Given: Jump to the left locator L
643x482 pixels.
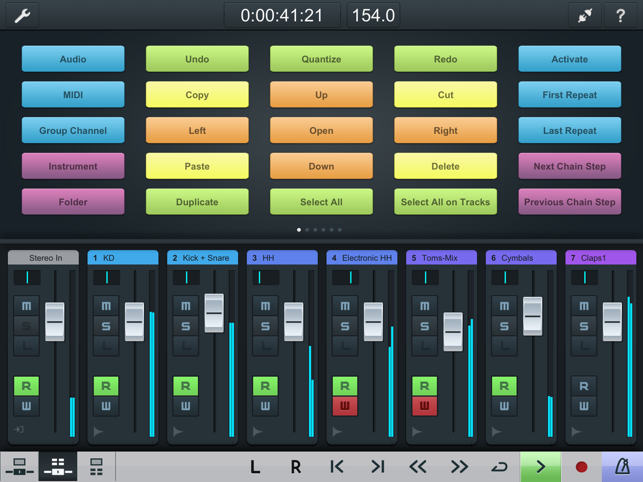Looking at the screenshot, I should 255,466.
